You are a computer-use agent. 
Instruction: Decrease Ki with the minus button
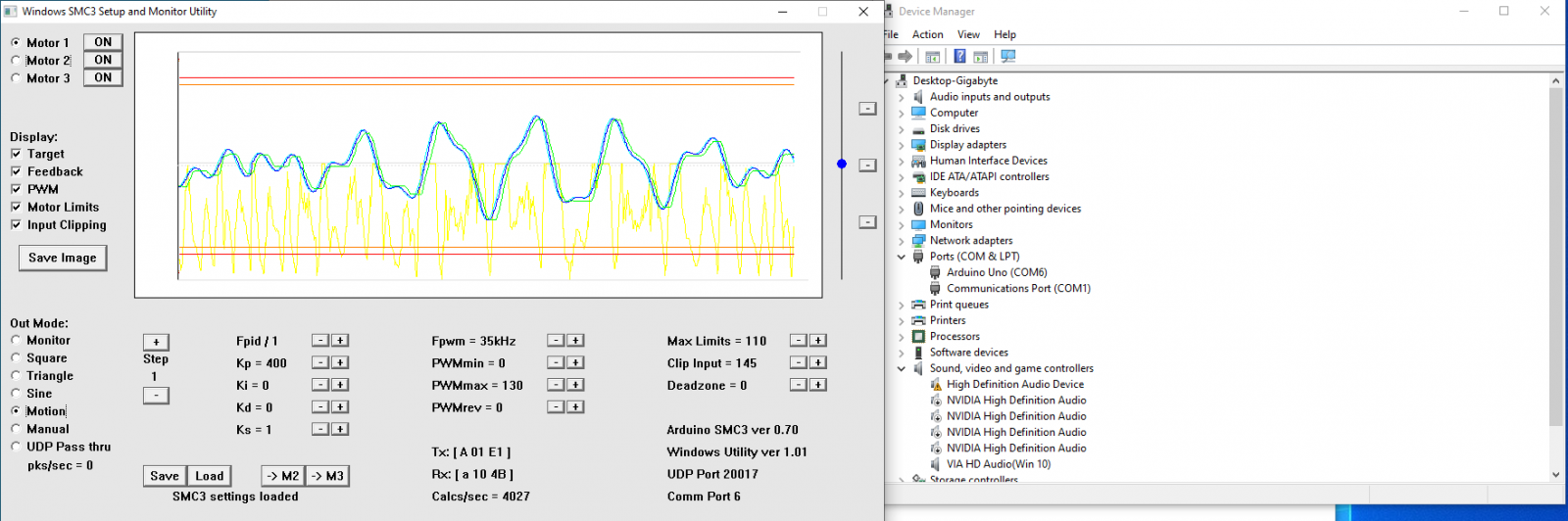[320, 385]
